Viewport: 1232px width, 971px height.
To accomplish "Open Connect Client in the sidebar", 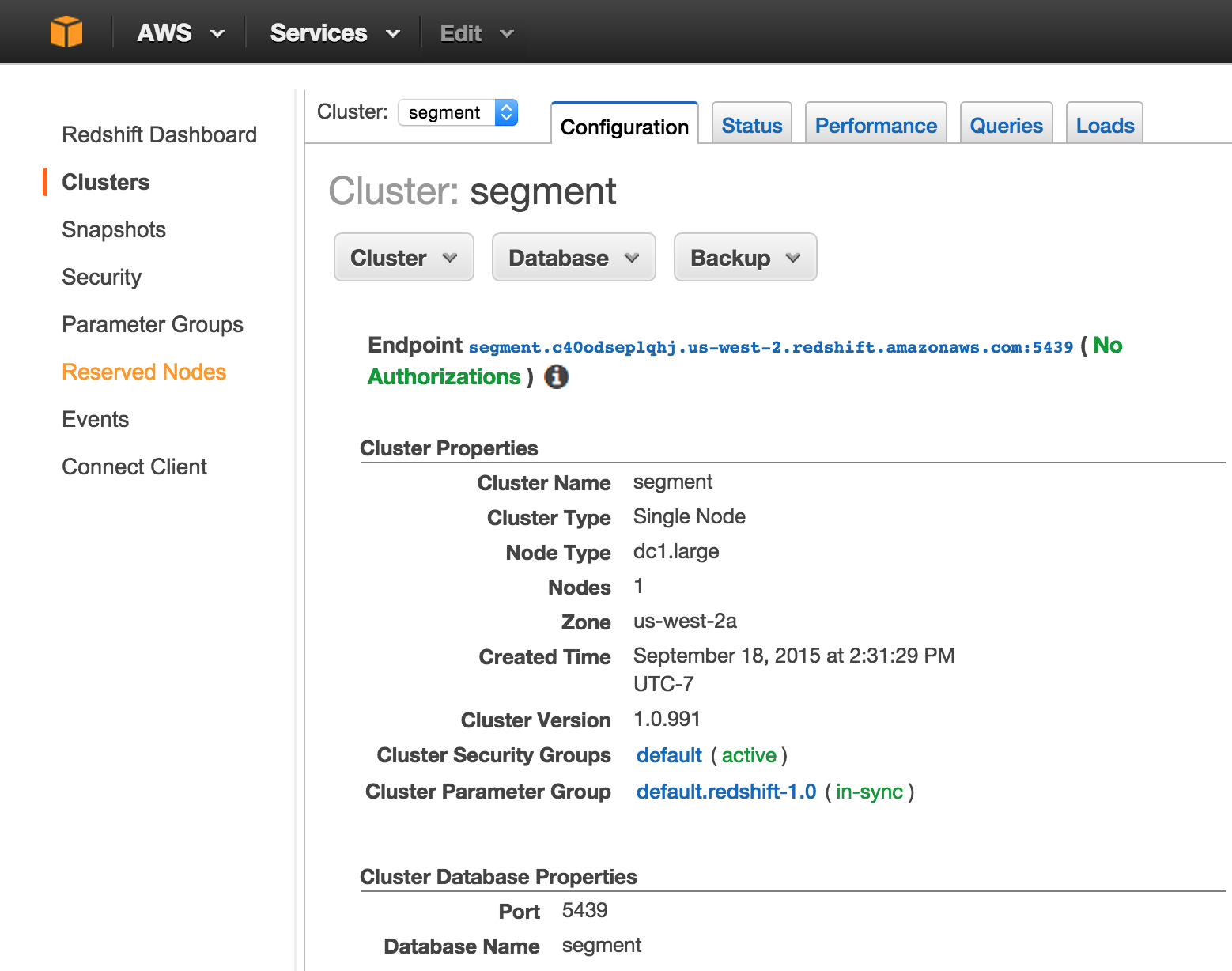I will pyautogui.click(x=134, y=467).
